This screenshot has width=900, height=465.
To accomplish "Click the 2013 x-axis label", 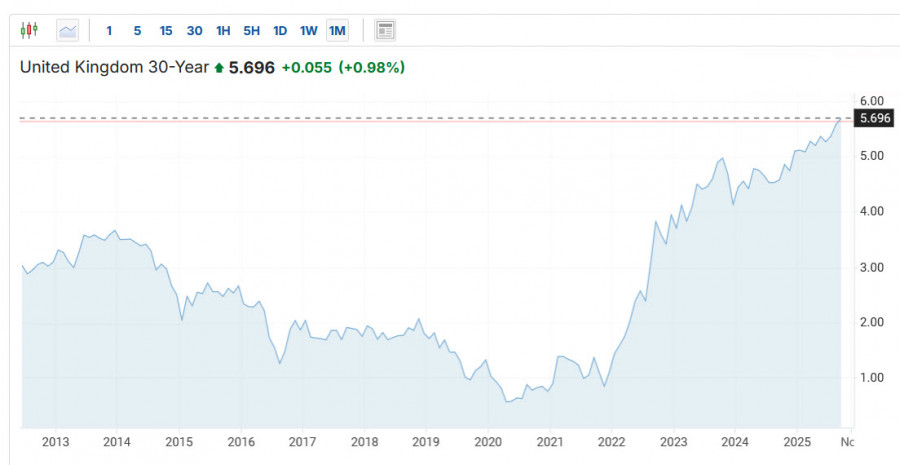I will 56,442.
